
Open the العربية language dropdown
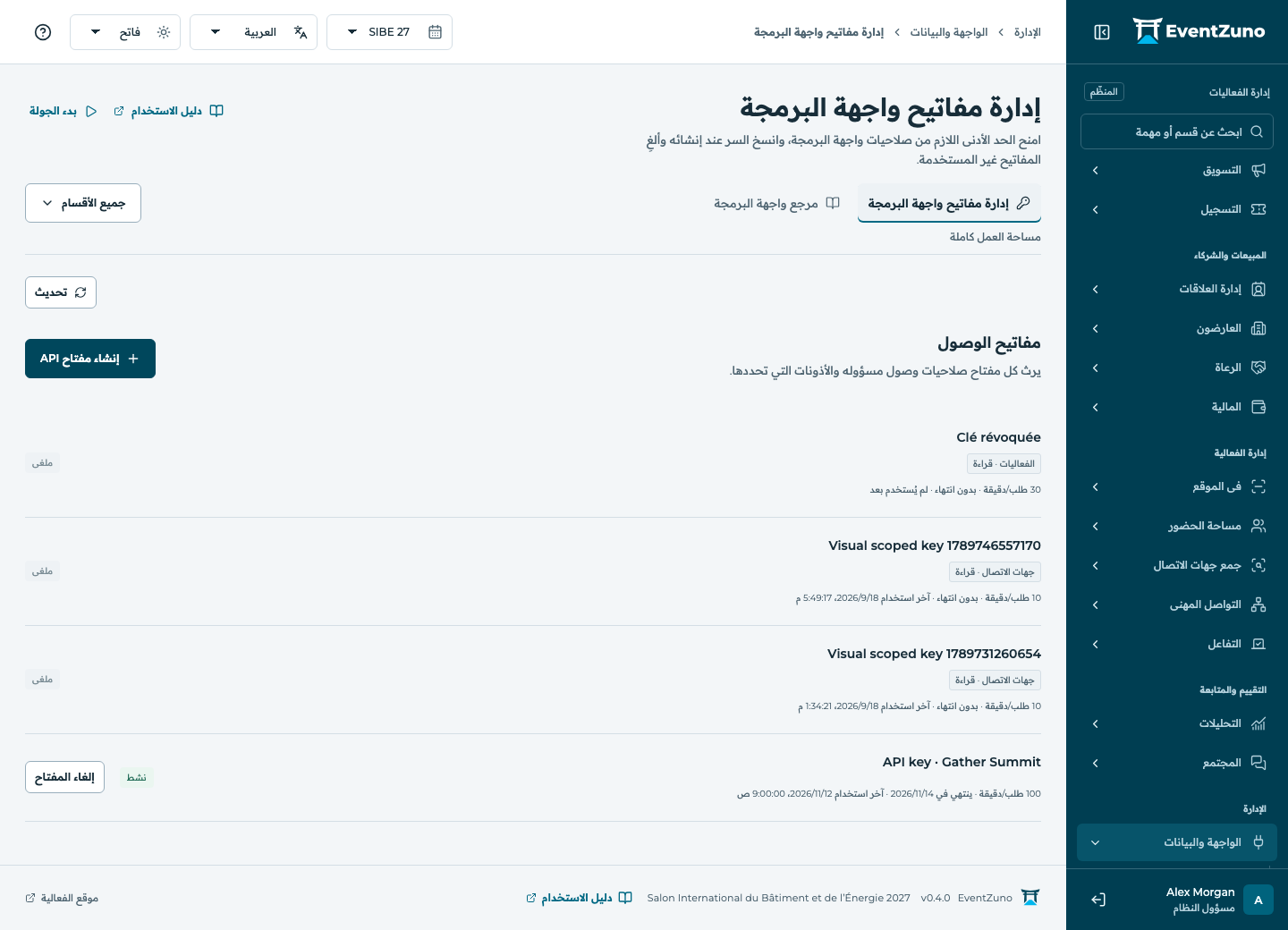pyautogui.click(x=253, y=32)
